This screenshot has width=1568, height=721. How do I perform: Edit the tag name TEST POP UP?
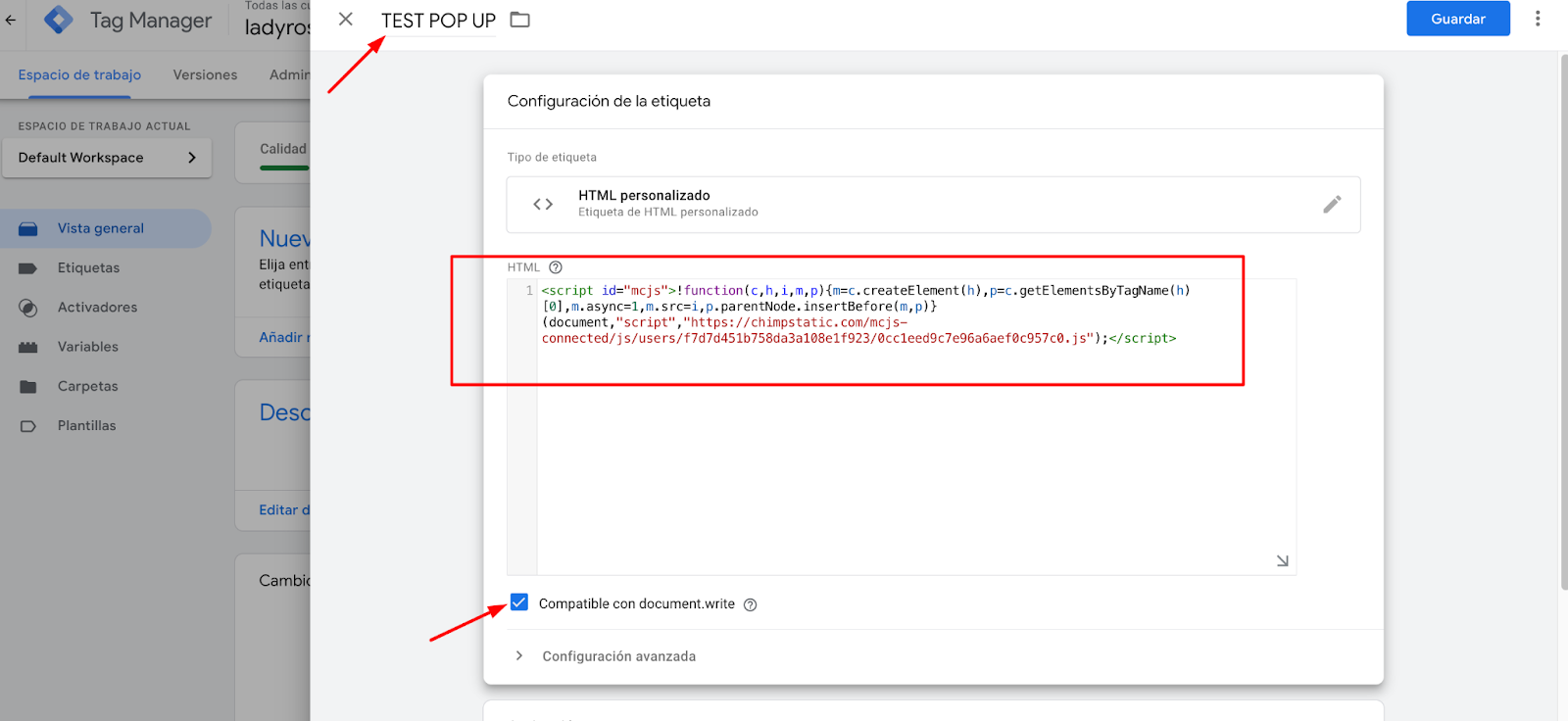pos(438,21)
